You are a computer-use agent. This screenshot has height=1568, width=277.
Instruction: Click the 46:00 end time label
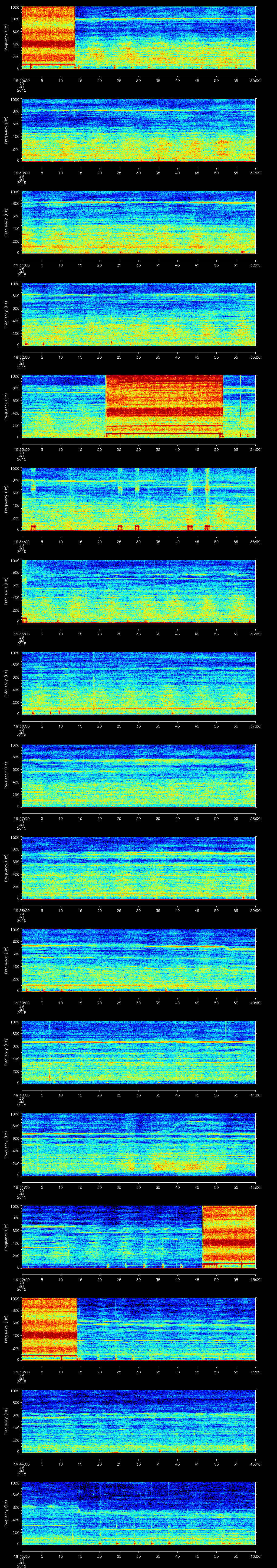[x=255, y=1556]
